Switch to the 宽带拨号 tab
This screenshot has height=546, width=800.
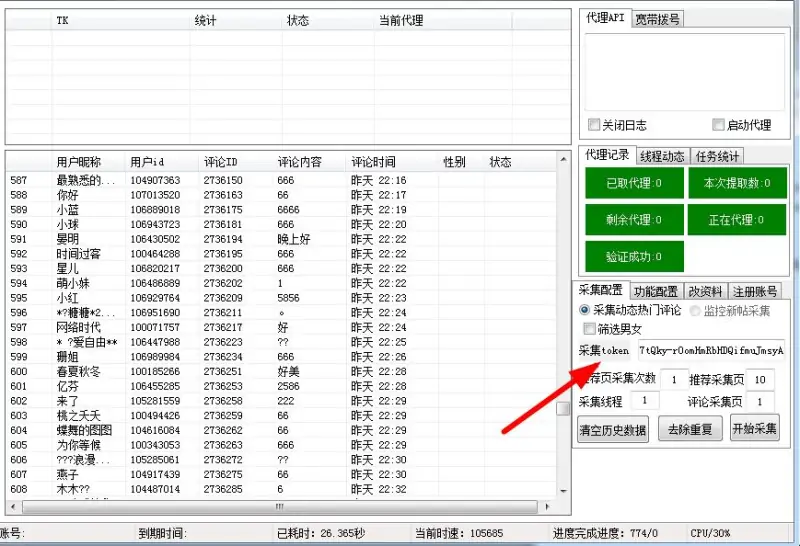click(x=658, y=18)
